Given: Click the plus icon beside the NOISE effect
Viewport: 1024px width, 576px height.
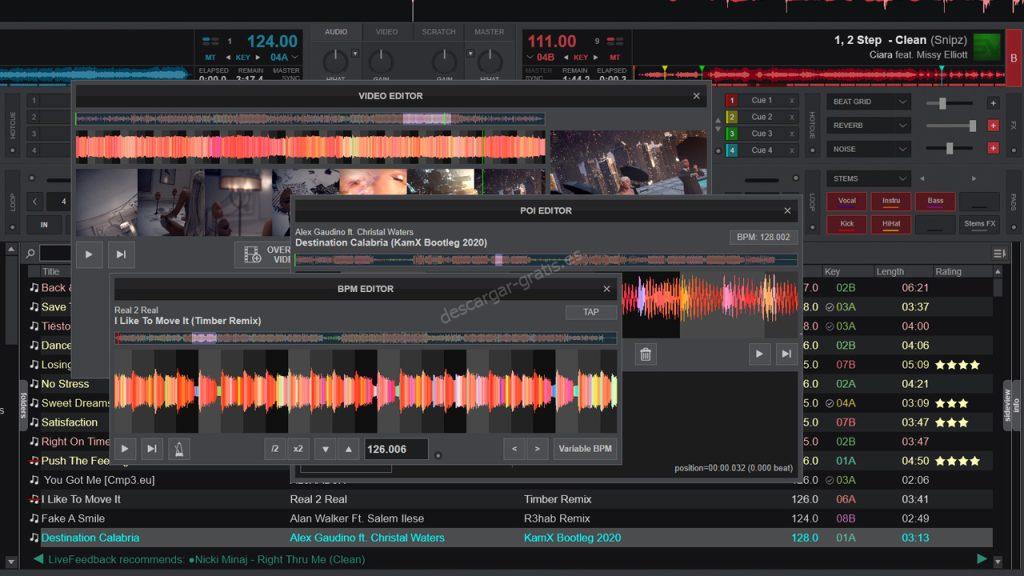Looking at the screenshot, I should click(992, 148).
